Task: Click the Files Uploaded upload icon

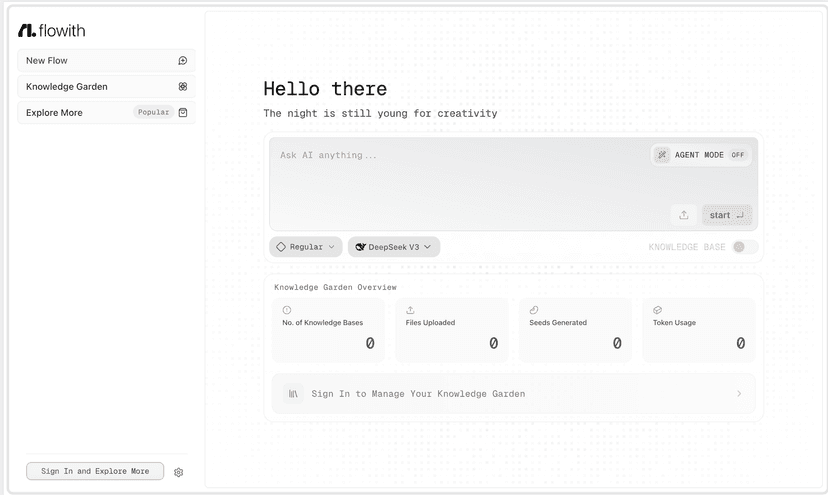Action: pyautogui.click(x=410, y=310)
